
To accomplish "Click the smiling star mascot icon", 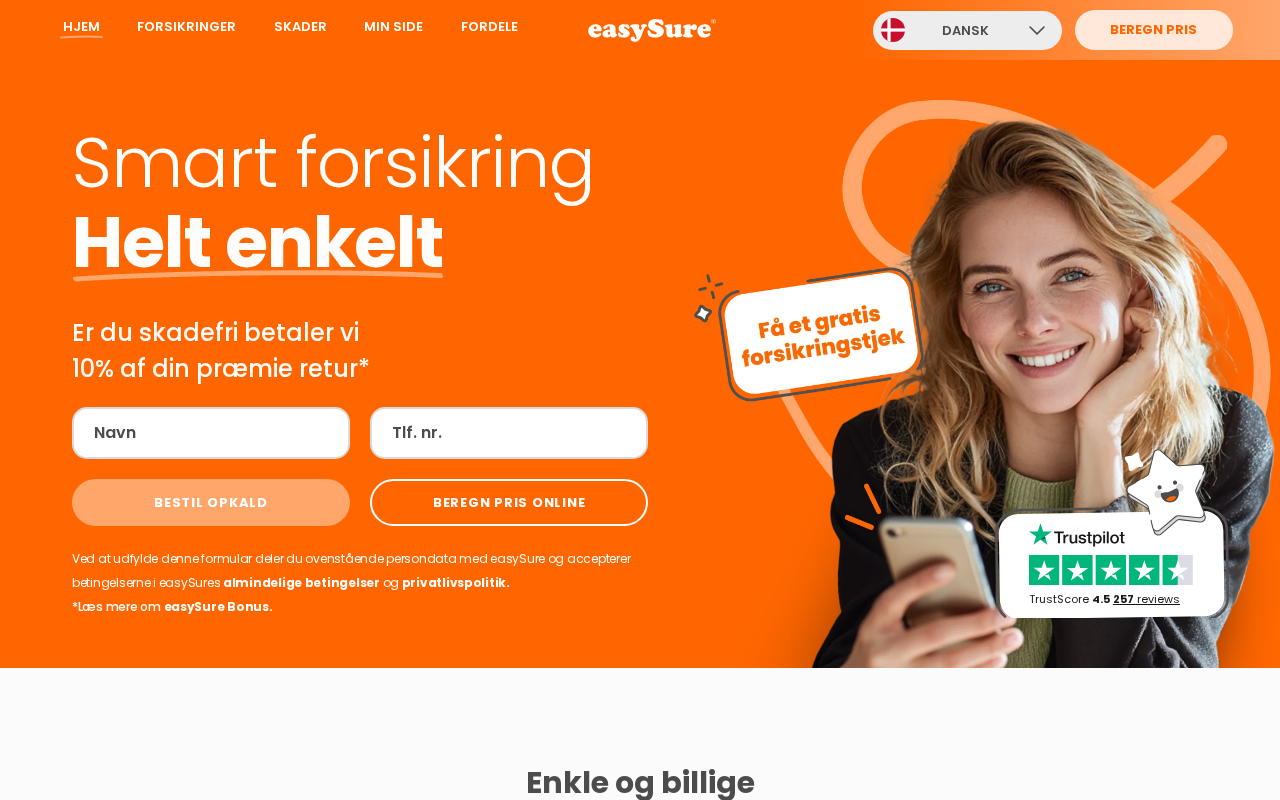I will tap(1167, 488).
